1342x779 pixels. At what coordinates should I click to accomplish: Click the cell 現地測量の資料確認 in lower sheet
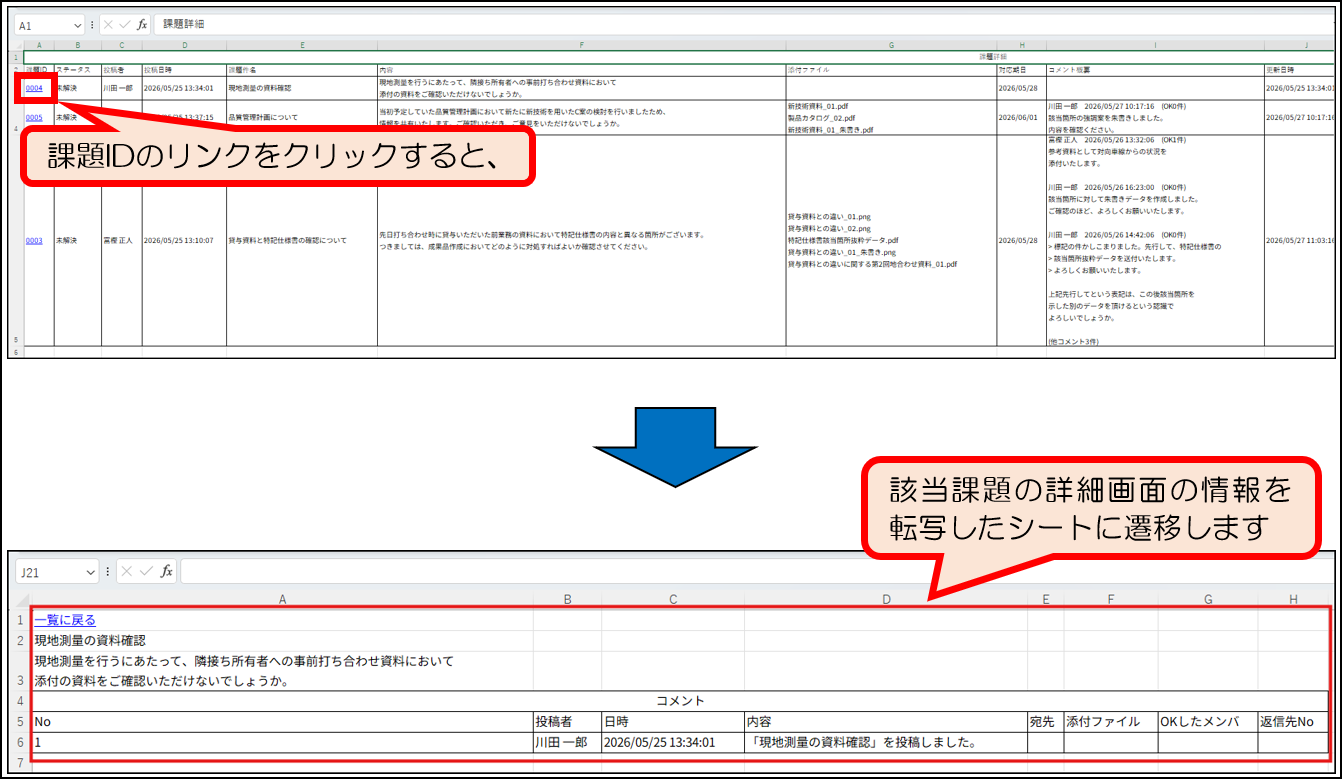[x=282, y=641]
